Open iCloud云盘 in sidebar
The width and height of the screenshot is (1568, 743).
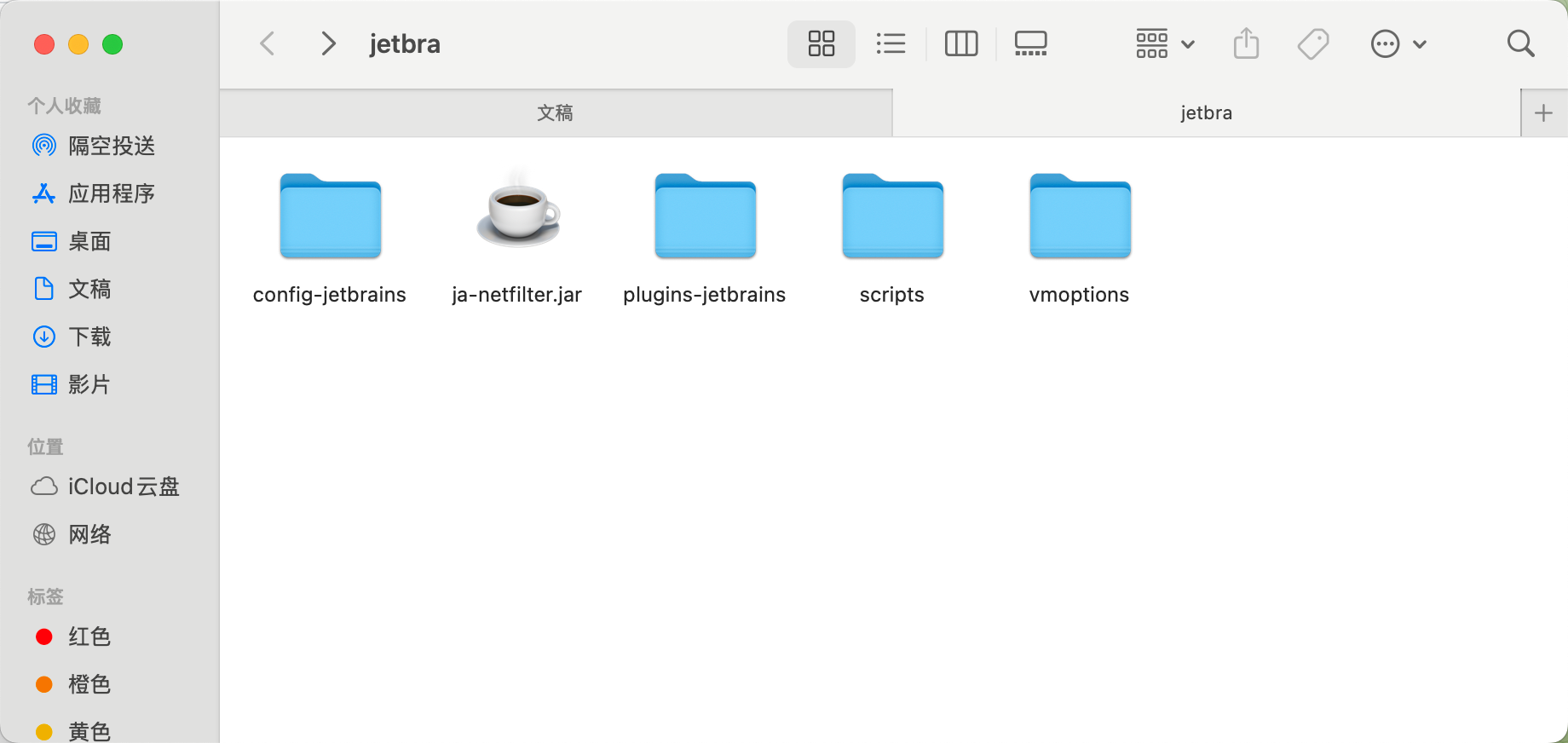click(x=123, y=487)
